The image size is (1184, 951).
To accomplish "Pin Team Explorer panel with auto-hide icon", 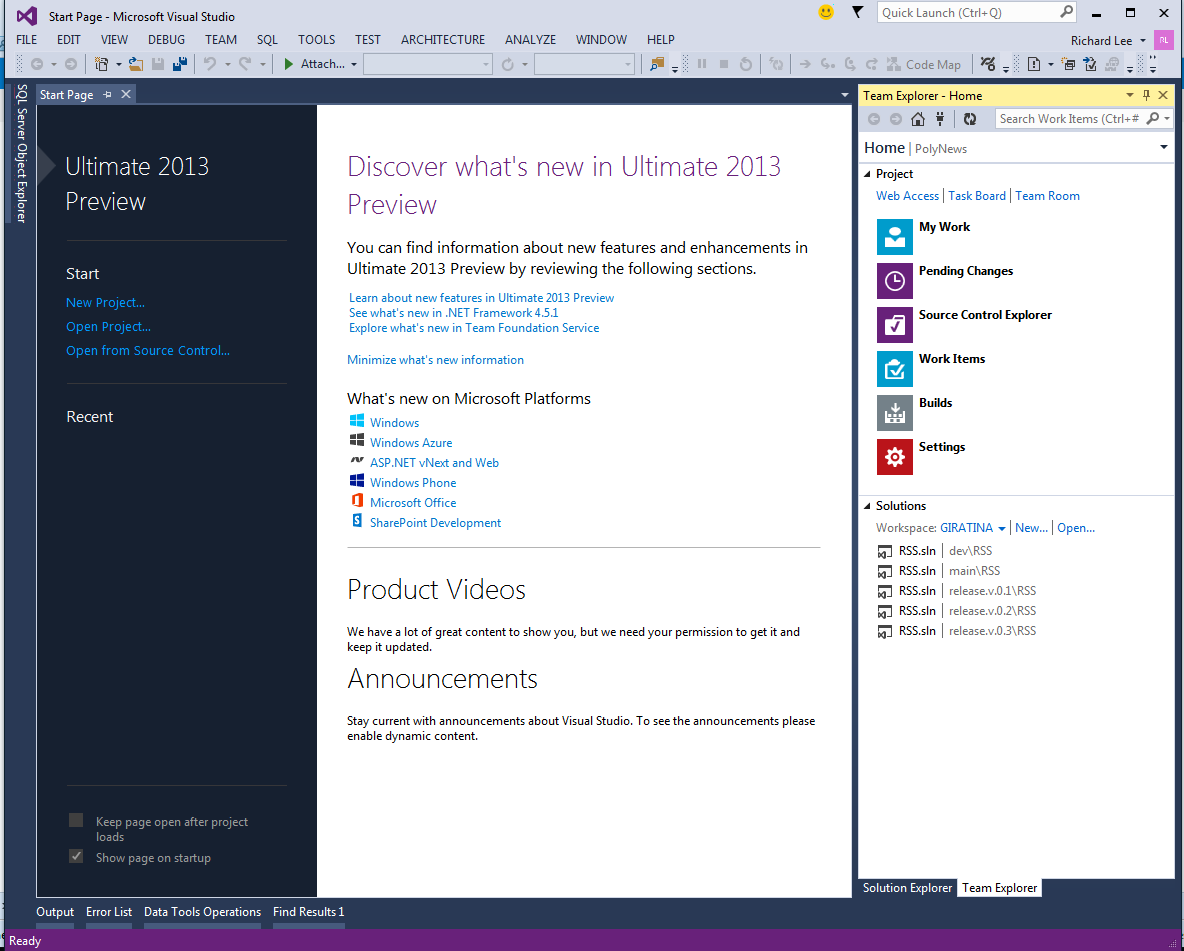I will click(x=1146, y=95).
